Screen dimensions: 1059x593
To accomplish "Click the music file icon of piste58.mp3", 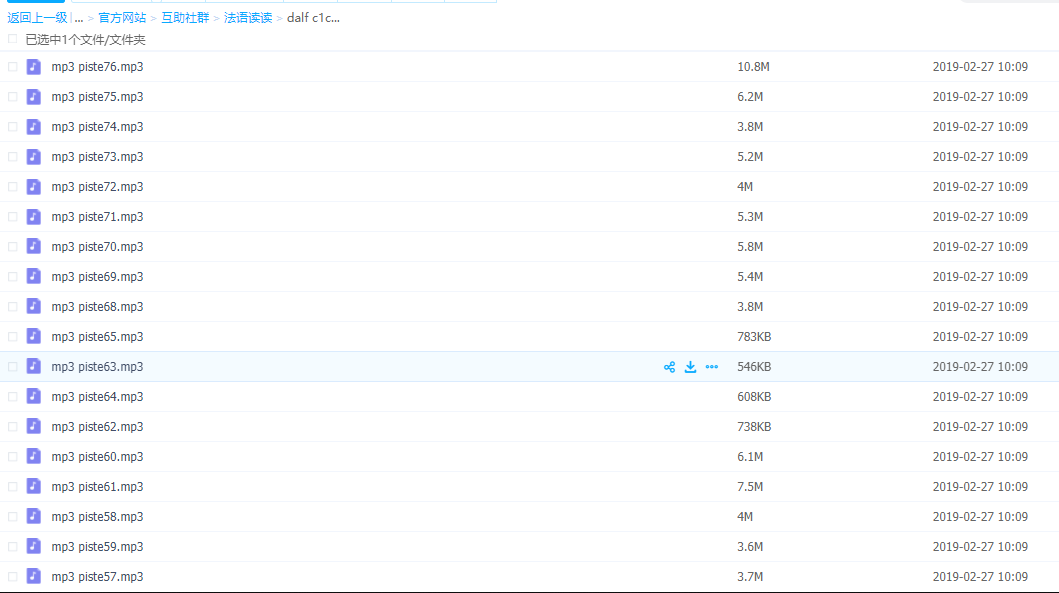I will tap(34, 517).
